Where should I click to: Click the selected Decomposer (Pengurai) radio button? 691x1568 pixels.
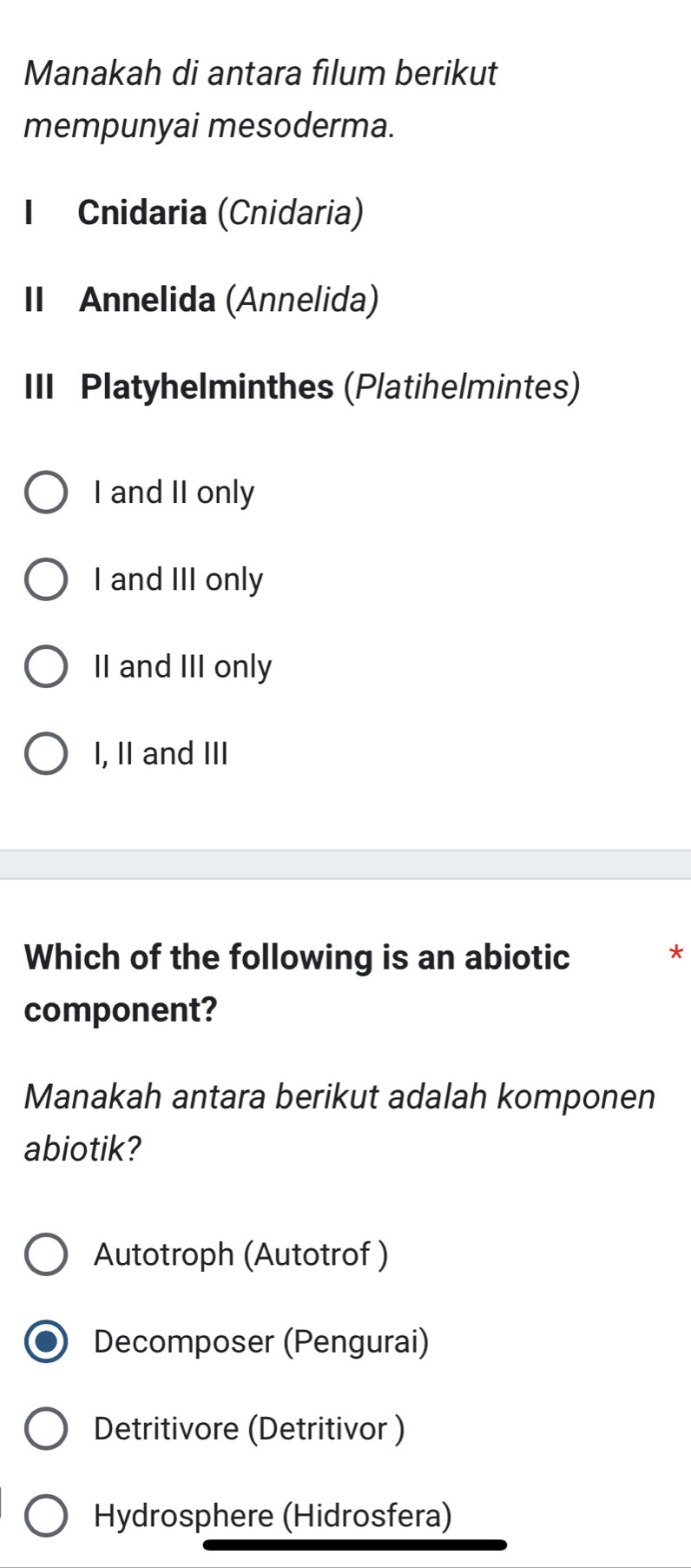tap(45, 1341)
